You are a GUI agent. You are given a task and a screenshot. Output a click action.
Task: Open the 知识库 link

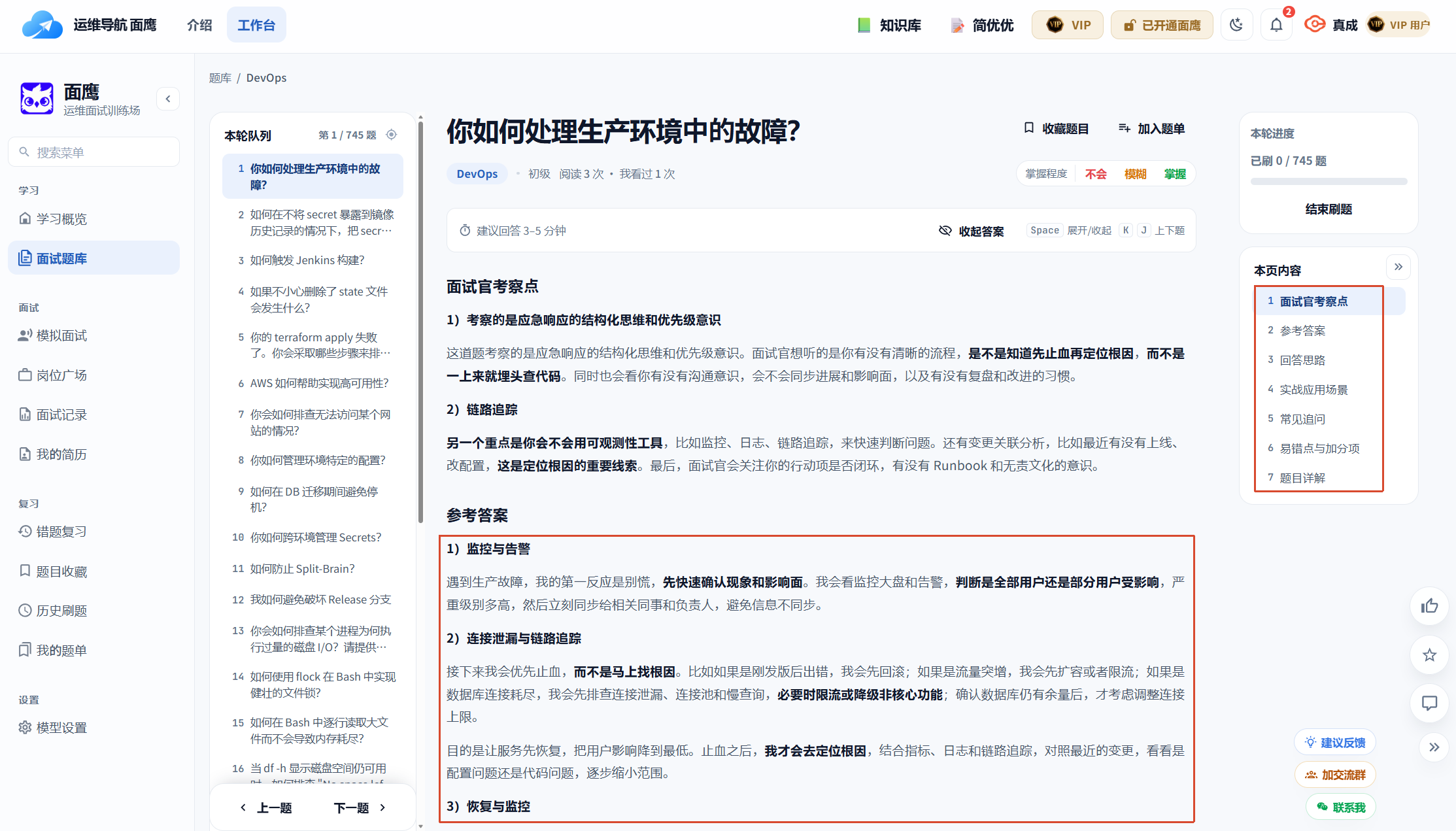pos(890,25)
